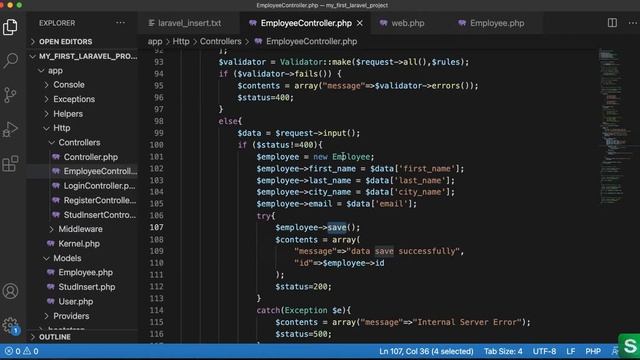Change line ending via LF status item

click(x=571, y=351)
